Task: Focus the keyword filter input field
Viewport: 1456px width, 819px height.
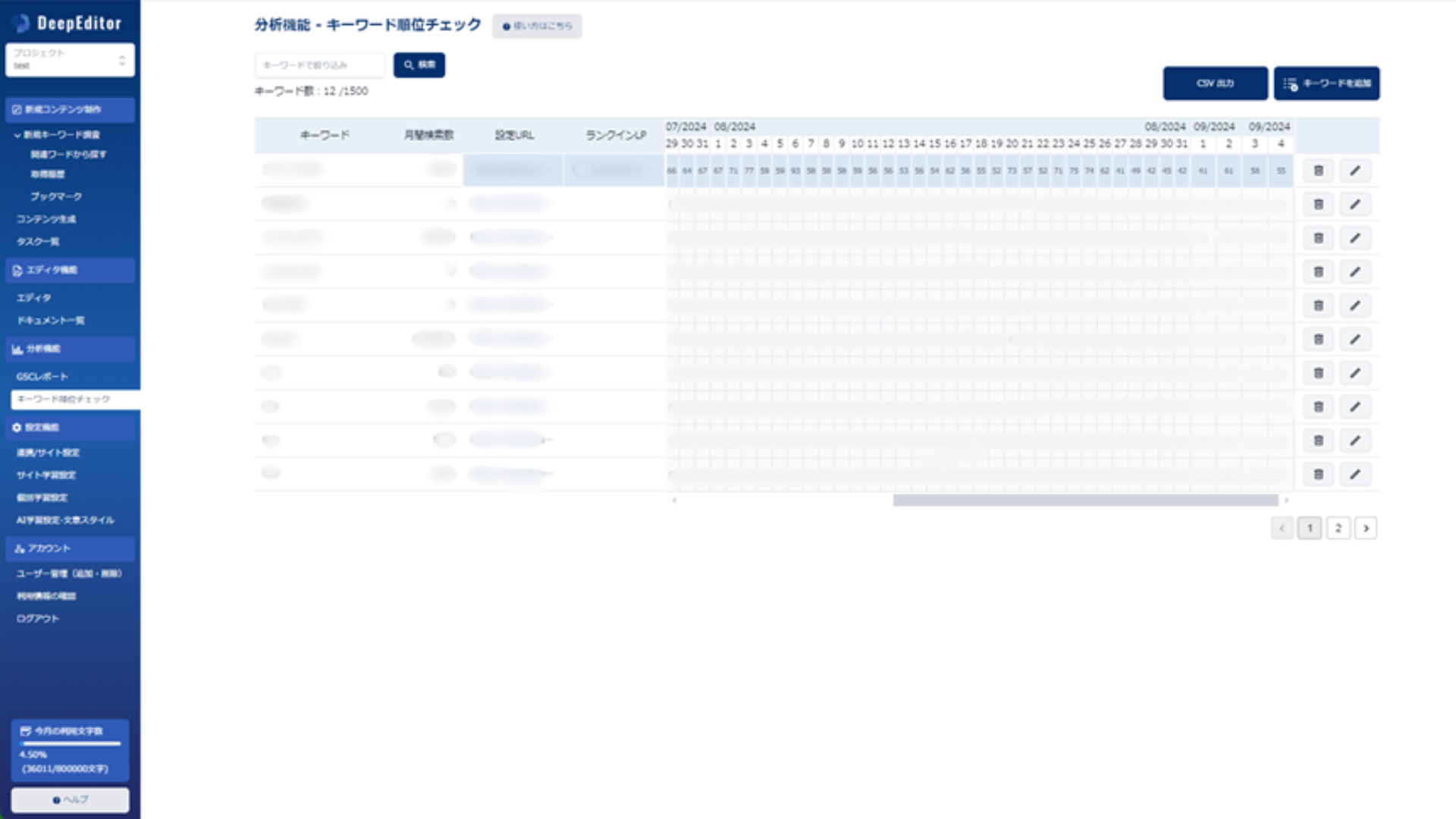Action: click(320, 65)
